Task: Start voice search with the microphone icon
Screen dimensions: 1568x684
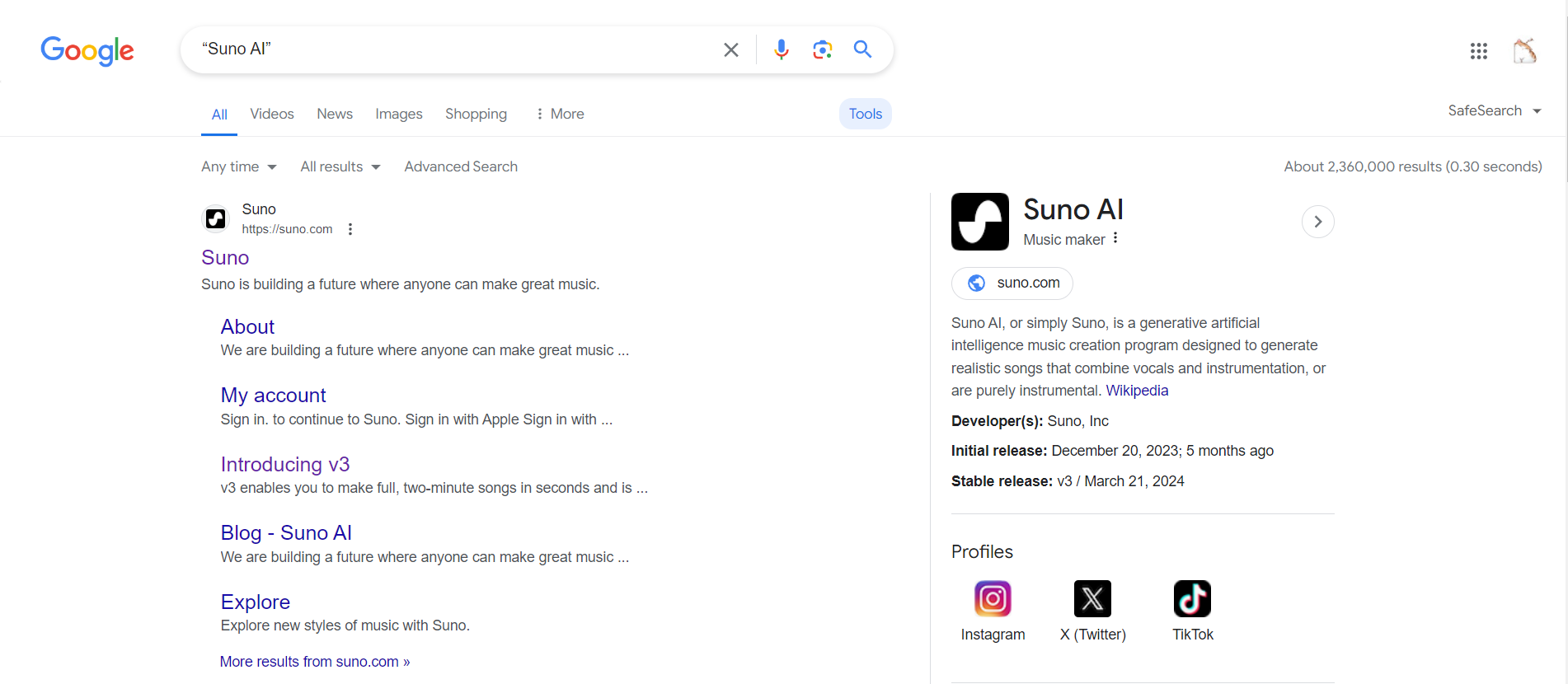Action: [x=781, y=49]
